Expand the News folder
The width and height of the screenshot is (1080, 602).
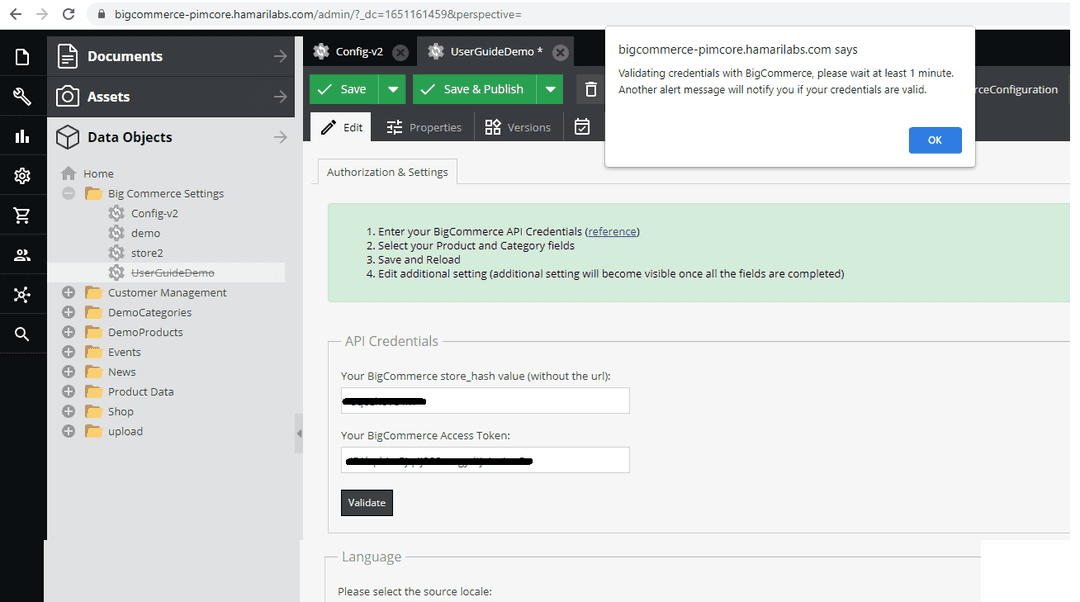68,372
